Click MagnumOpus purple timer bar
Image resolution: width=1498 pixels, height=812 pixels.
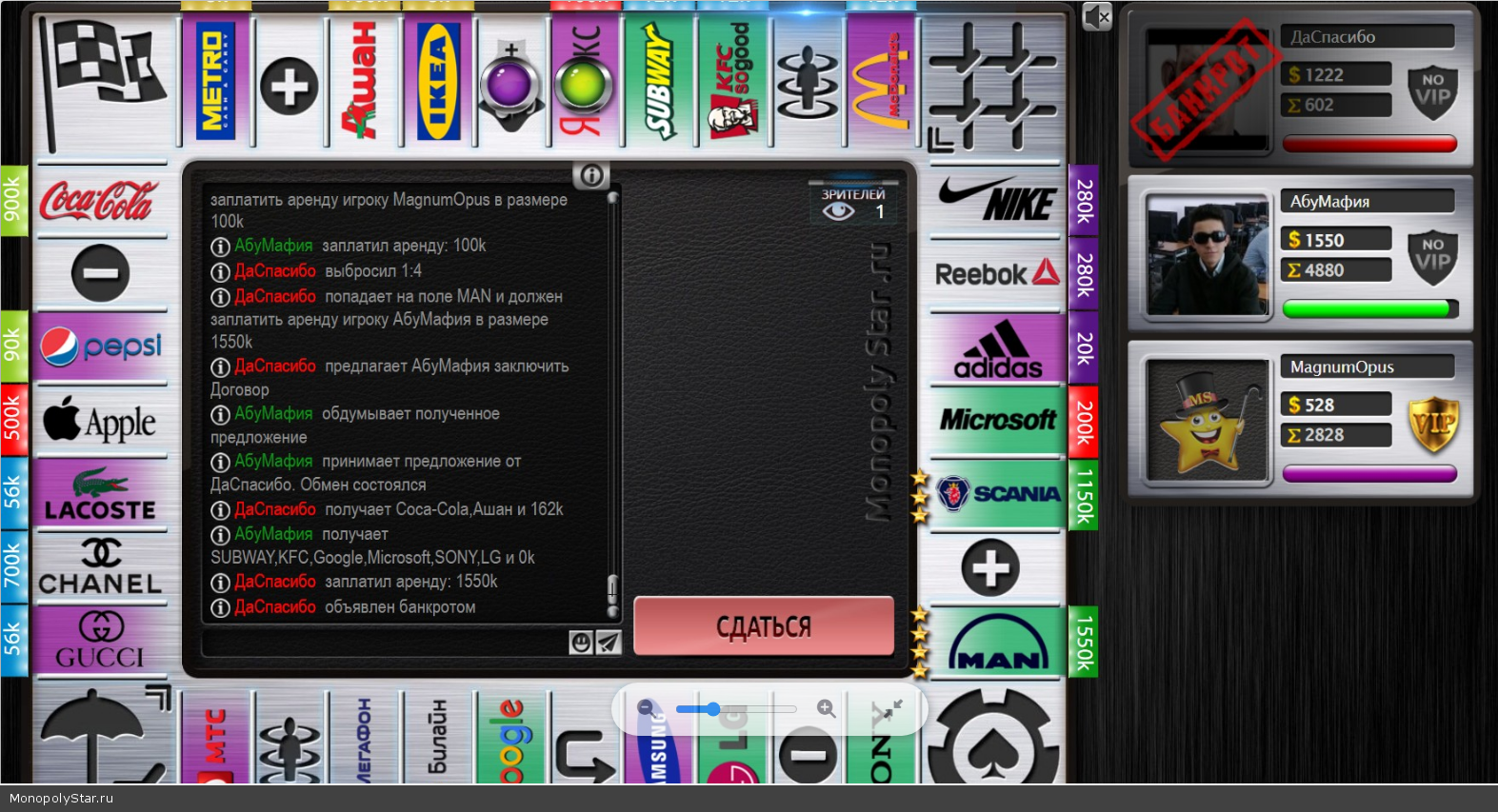1369,474
